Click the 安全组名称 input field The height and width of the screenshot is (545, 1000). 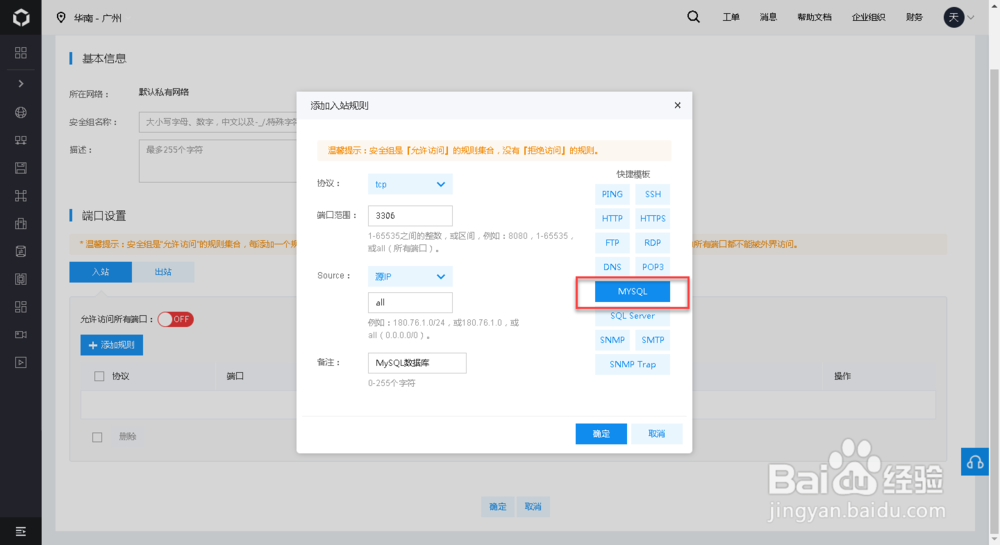pyautogui.click(x=218, y=122)
